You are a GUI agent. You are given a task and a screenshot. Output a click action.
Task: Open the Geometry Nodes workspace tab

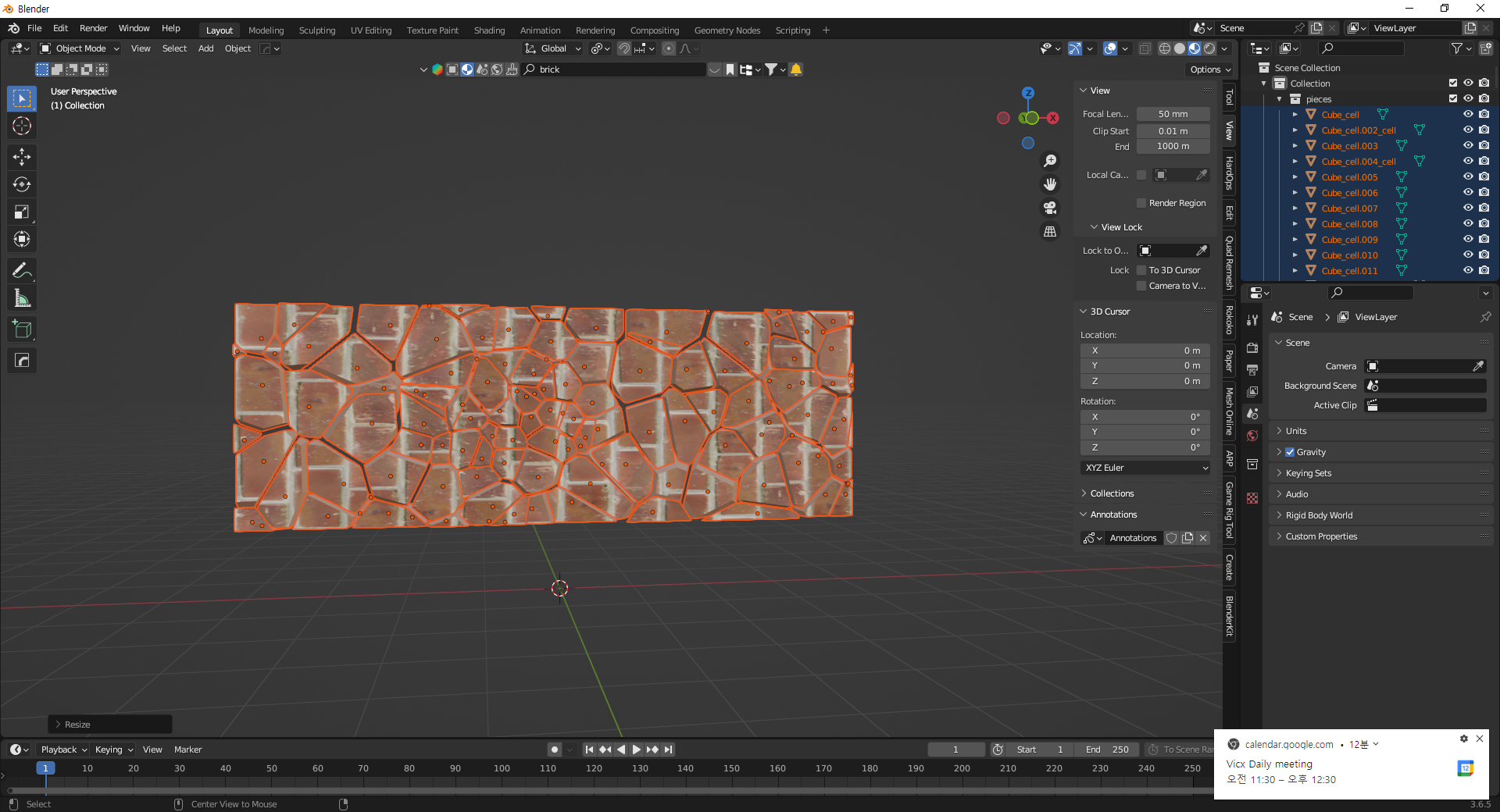coord(727,30)
